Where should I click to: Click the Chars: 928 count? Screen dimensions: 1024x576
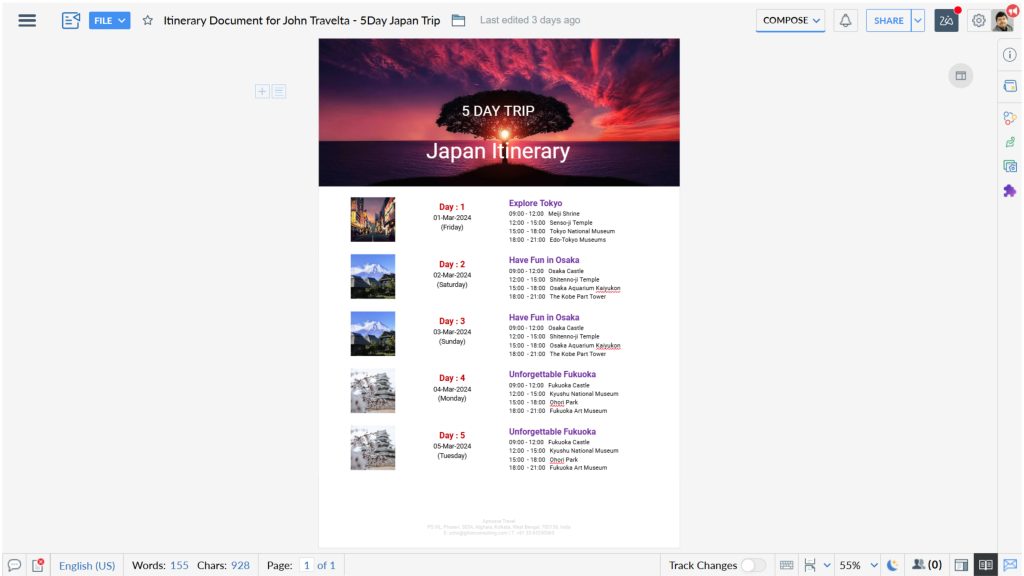223,566
